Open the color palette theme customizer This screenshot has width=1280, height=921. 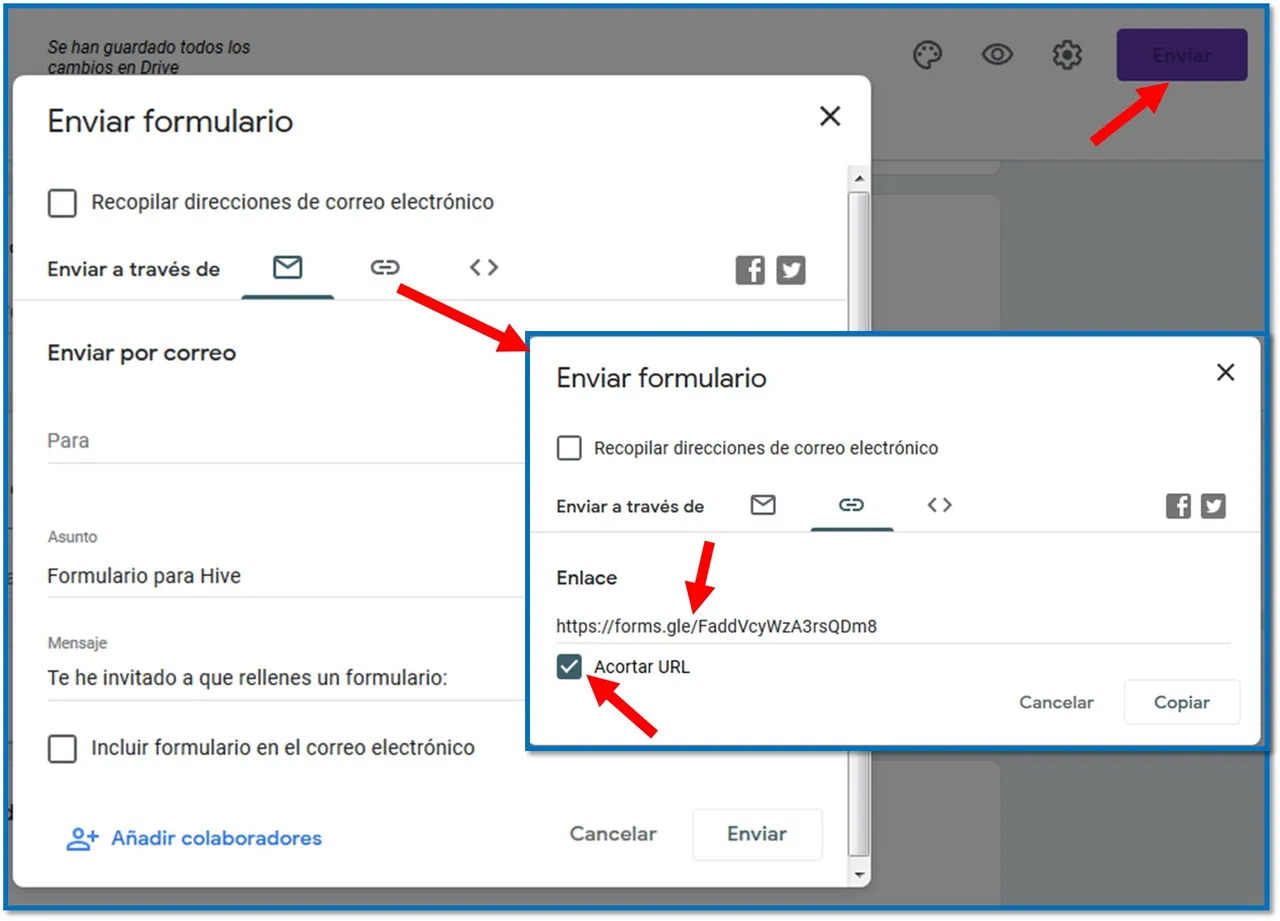pyautogui.click(x=928, y=55)
